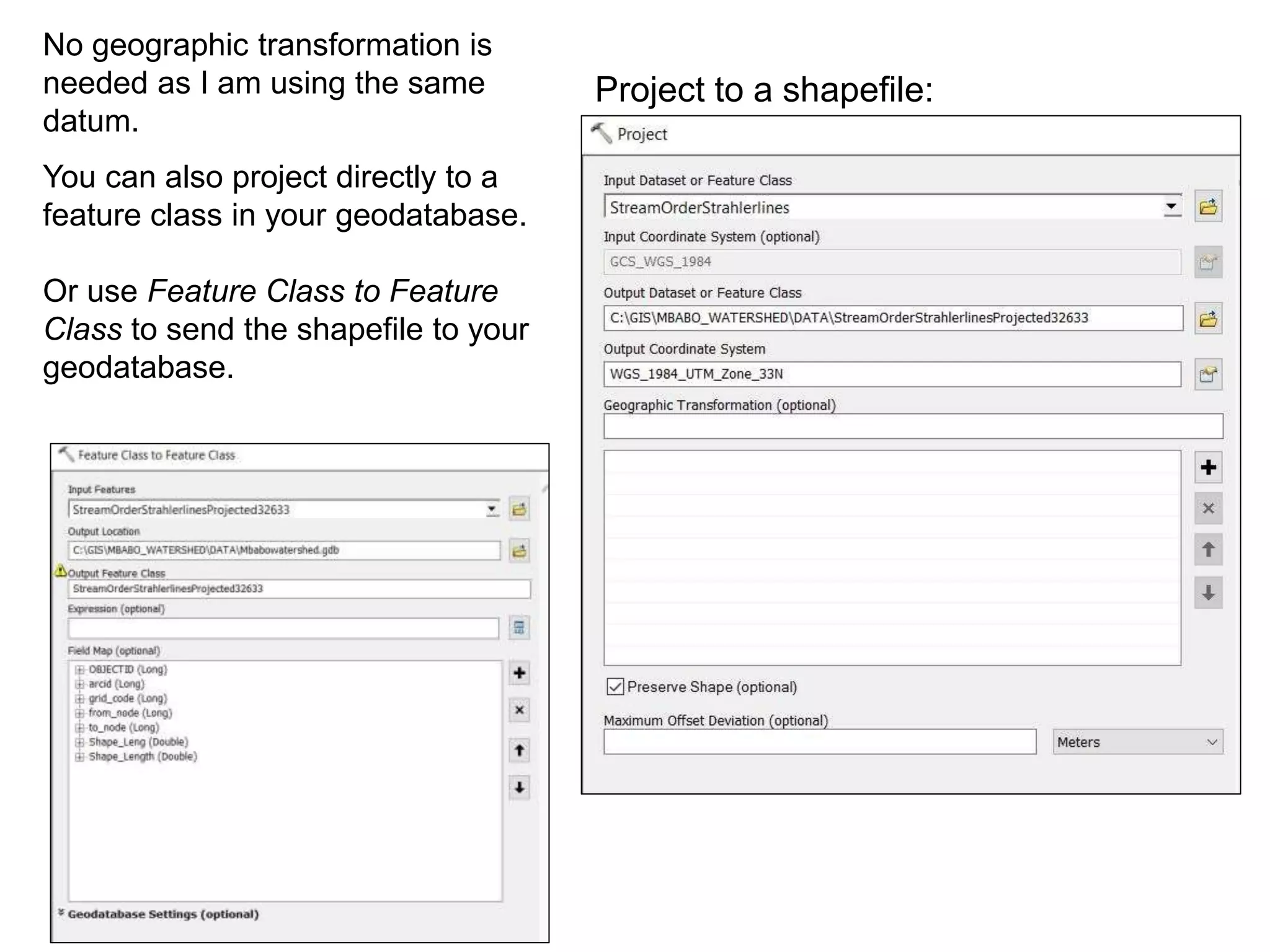
Task: Select to_node (Long) in Field Map
Action: (123, 728)
